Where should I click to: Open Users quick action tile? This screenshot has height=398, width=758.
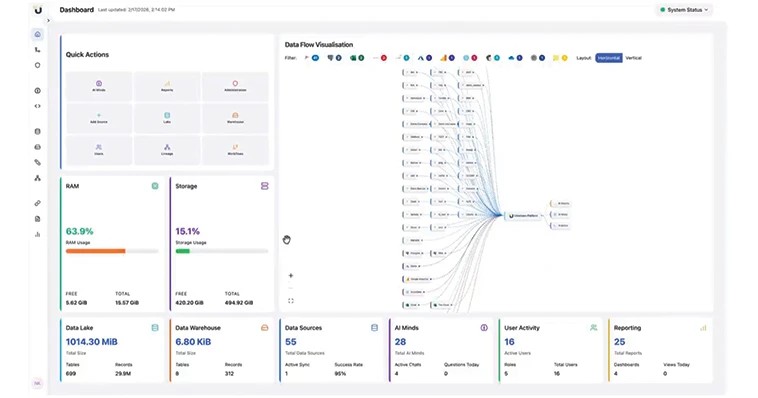(99, 150)
